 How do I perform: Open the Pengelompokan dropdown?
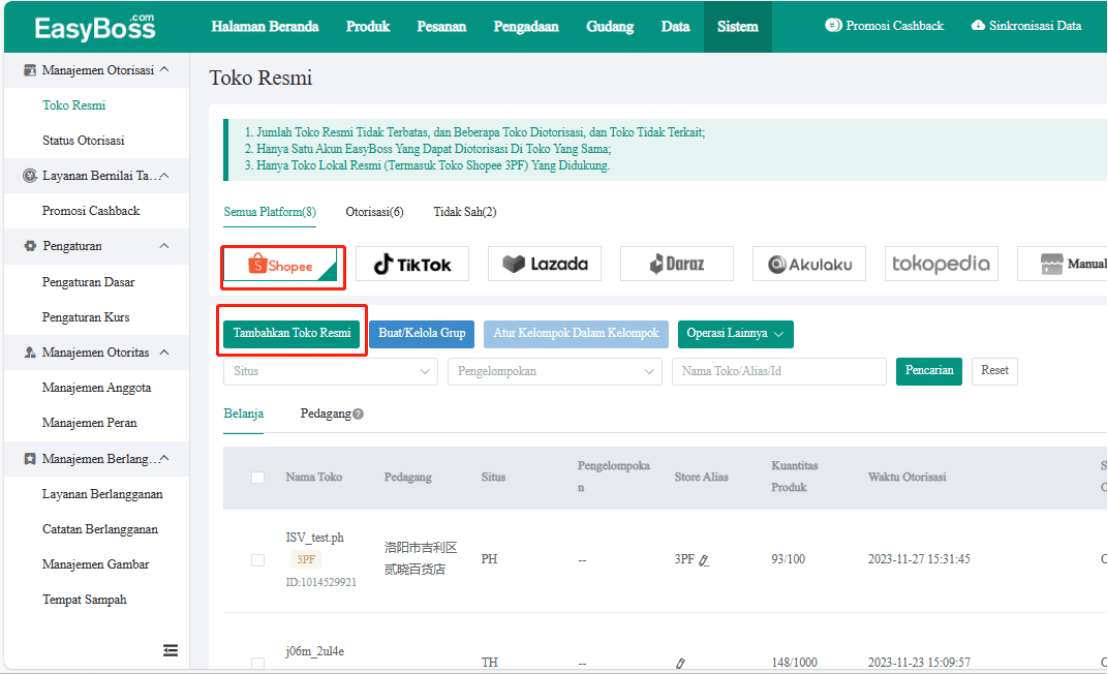tap(555, 371)
